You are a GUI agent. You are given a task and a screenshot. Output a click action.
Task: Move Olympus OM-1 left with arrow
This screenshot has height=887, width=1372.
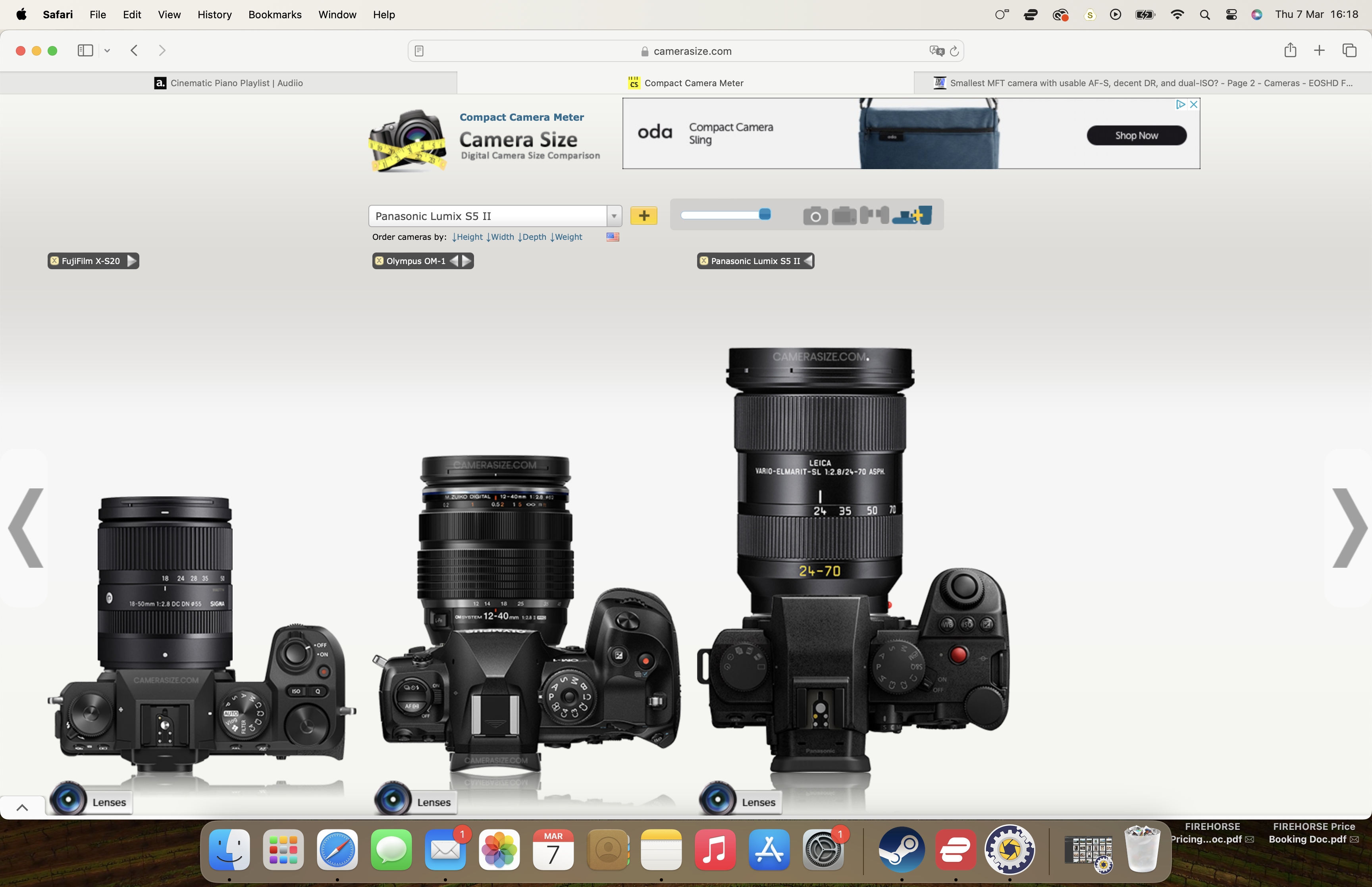tap(454, 261)
